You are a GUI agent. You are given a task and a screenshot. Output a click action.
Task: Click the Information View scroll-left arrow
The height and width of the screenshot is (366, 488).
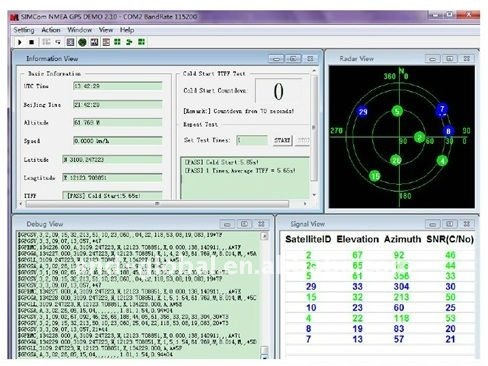click(21, 204)
